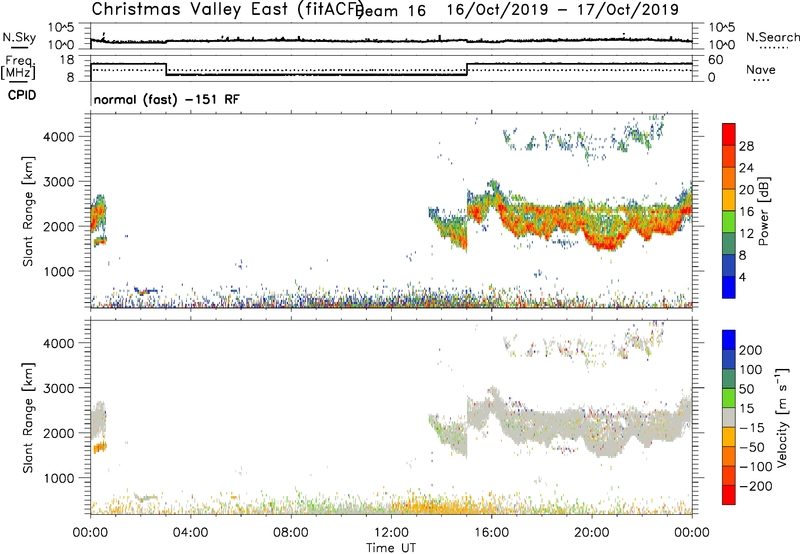Image resolution: width=800 pixels, height=554 pixels.
Task: Click the "Time UT" axis title
Action: click(x=391, y=548)
